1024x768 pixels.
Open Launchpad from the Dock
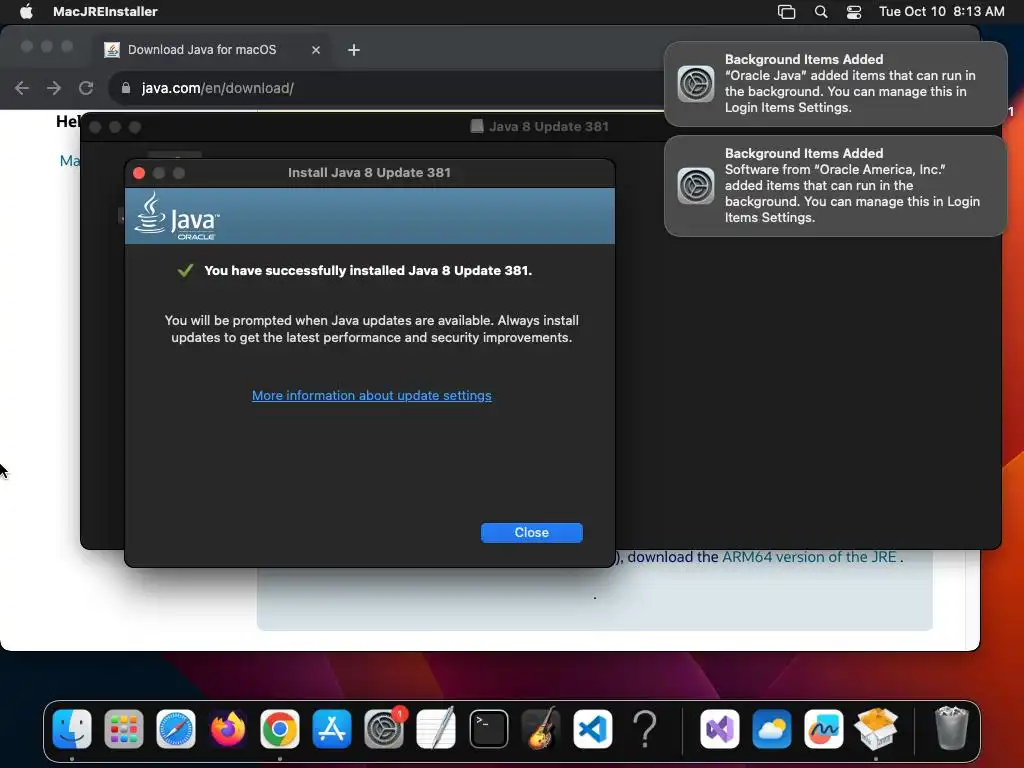[x=123, y=729]
